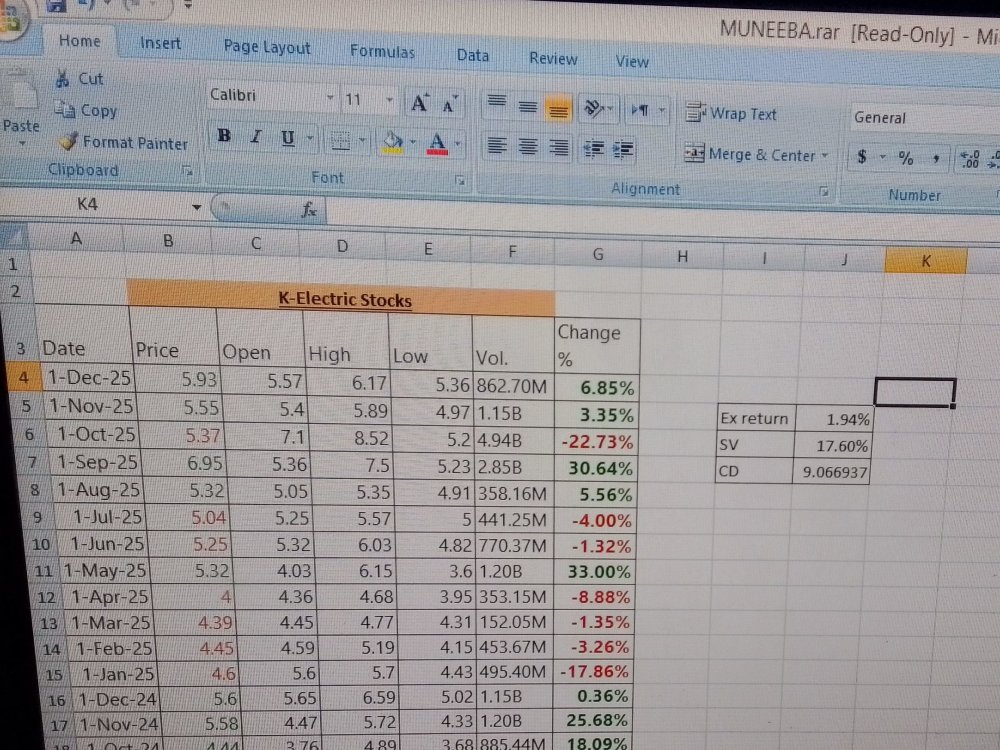
Task: Activate the Format Painter
Action: coord(124,142)
